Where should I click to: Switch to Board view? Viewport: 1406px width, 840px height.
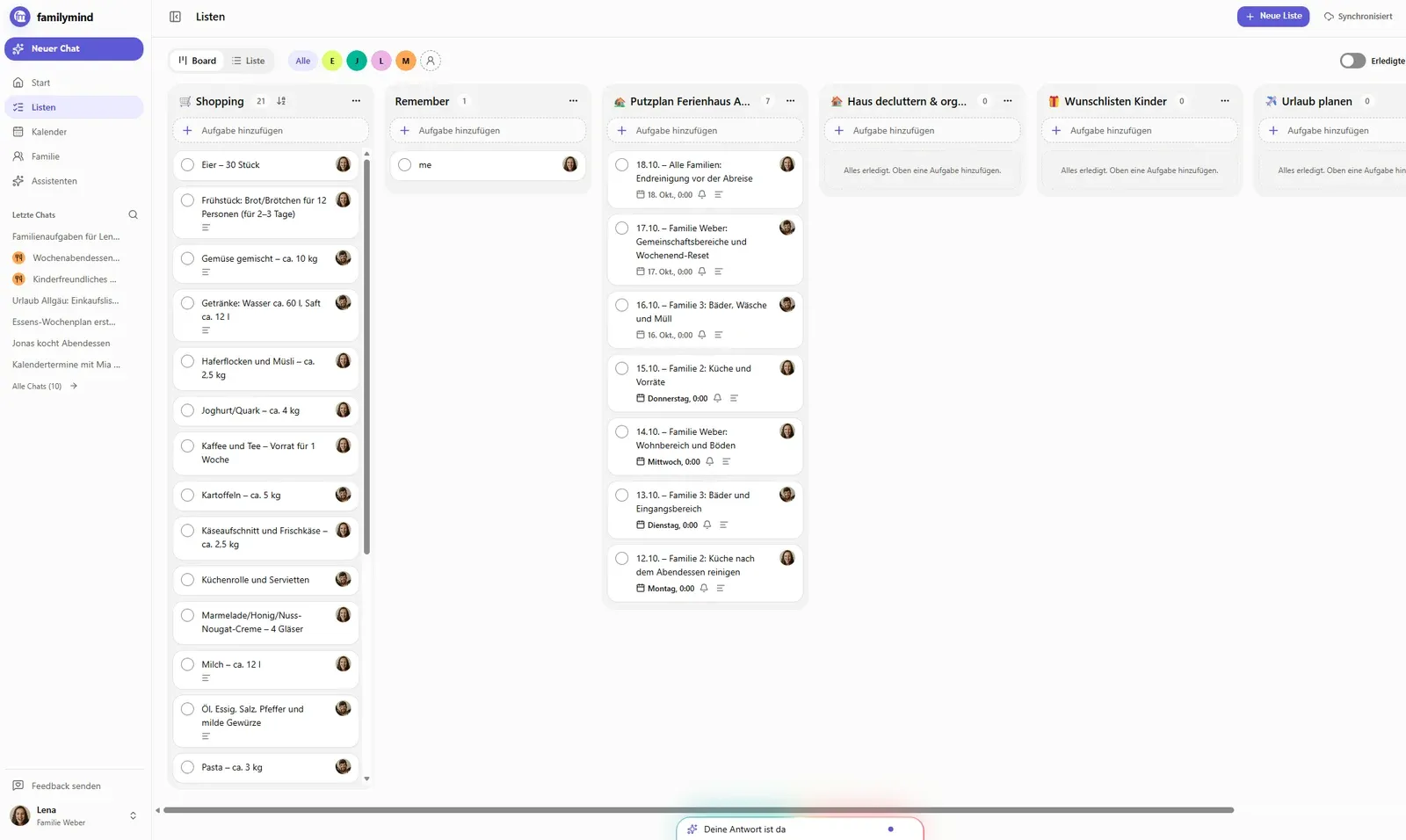[197, 61]
